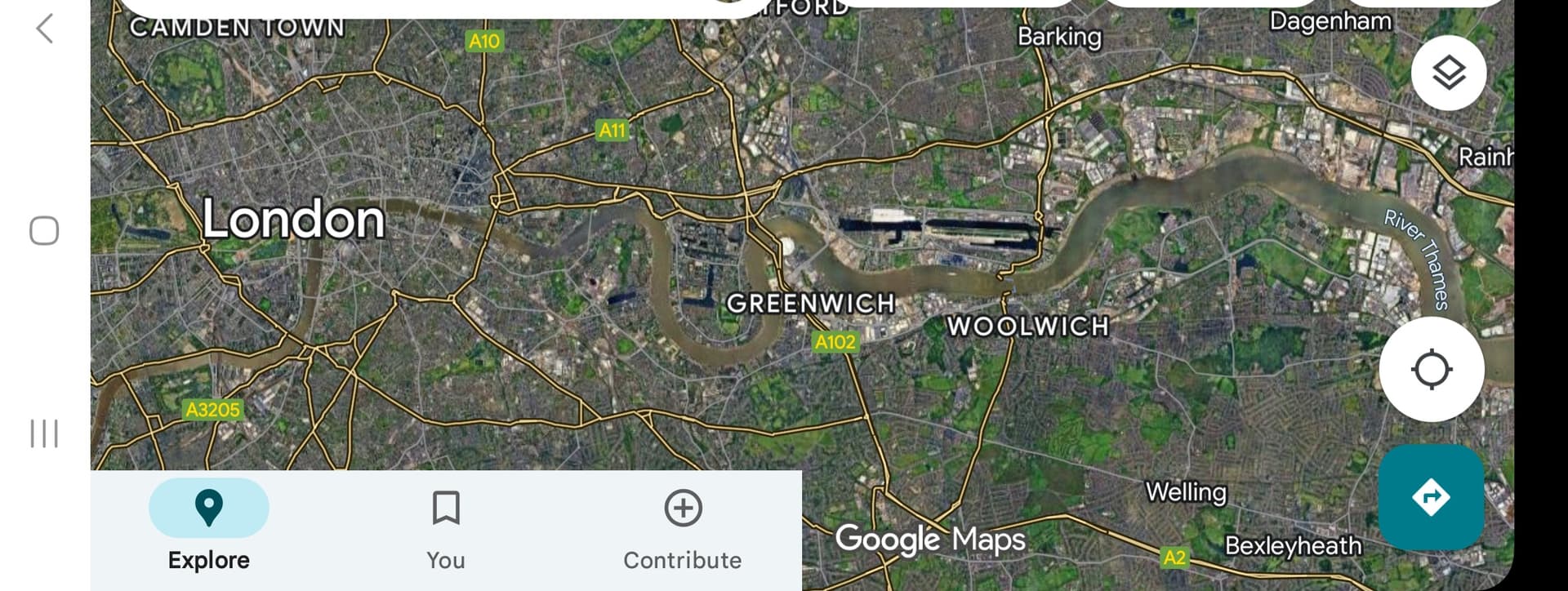This screenshot has width=1568, height=591.
Task: Open the map layers button
Action: (1448, 73)
